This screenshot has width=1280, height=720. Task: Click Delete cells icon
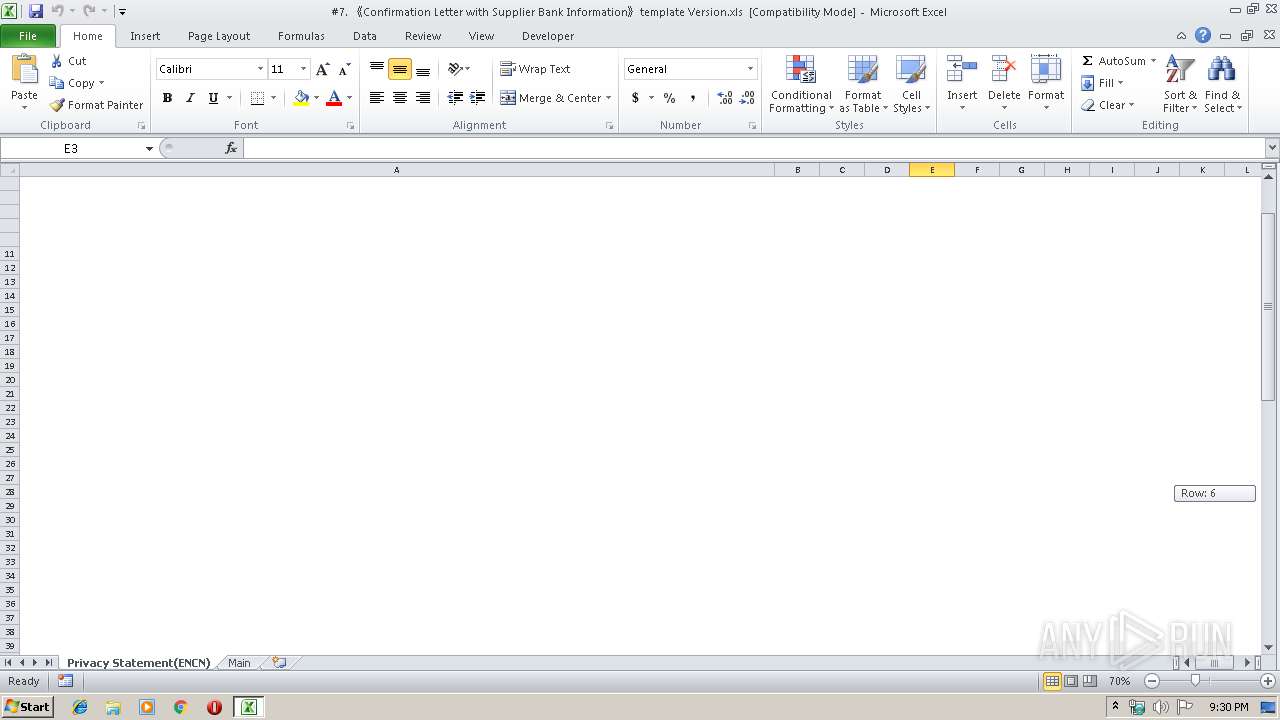pyautogui.click(x=1004, y=70)
